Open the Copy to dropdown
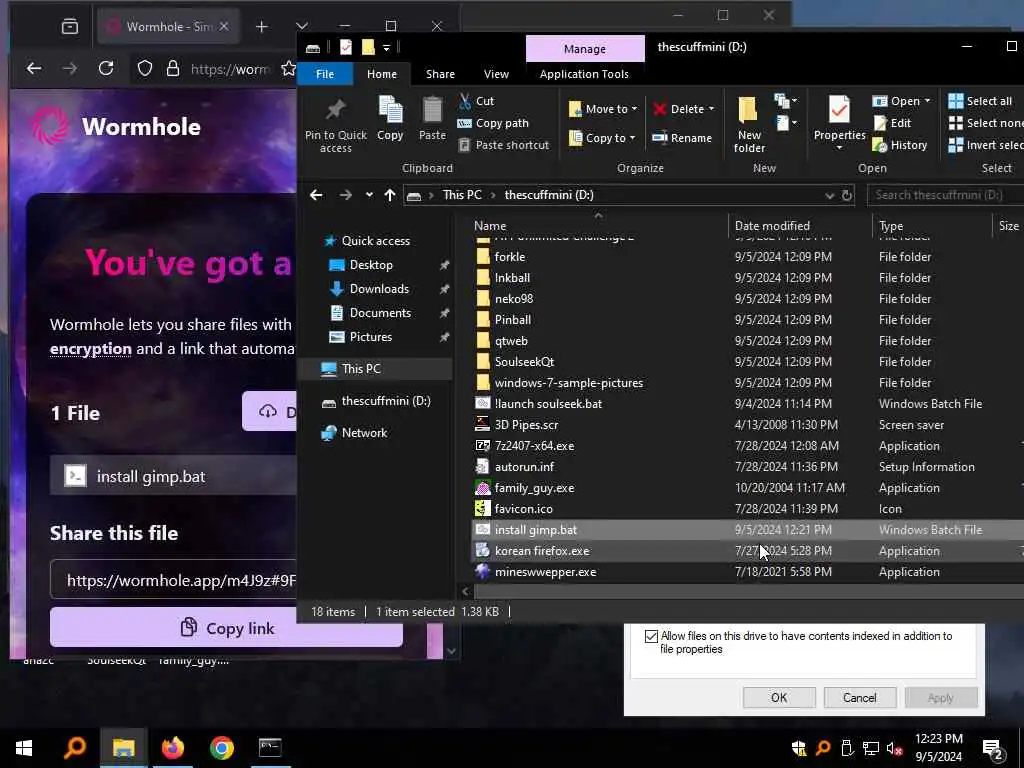1024x768 pixels. [x=601, y=138]
